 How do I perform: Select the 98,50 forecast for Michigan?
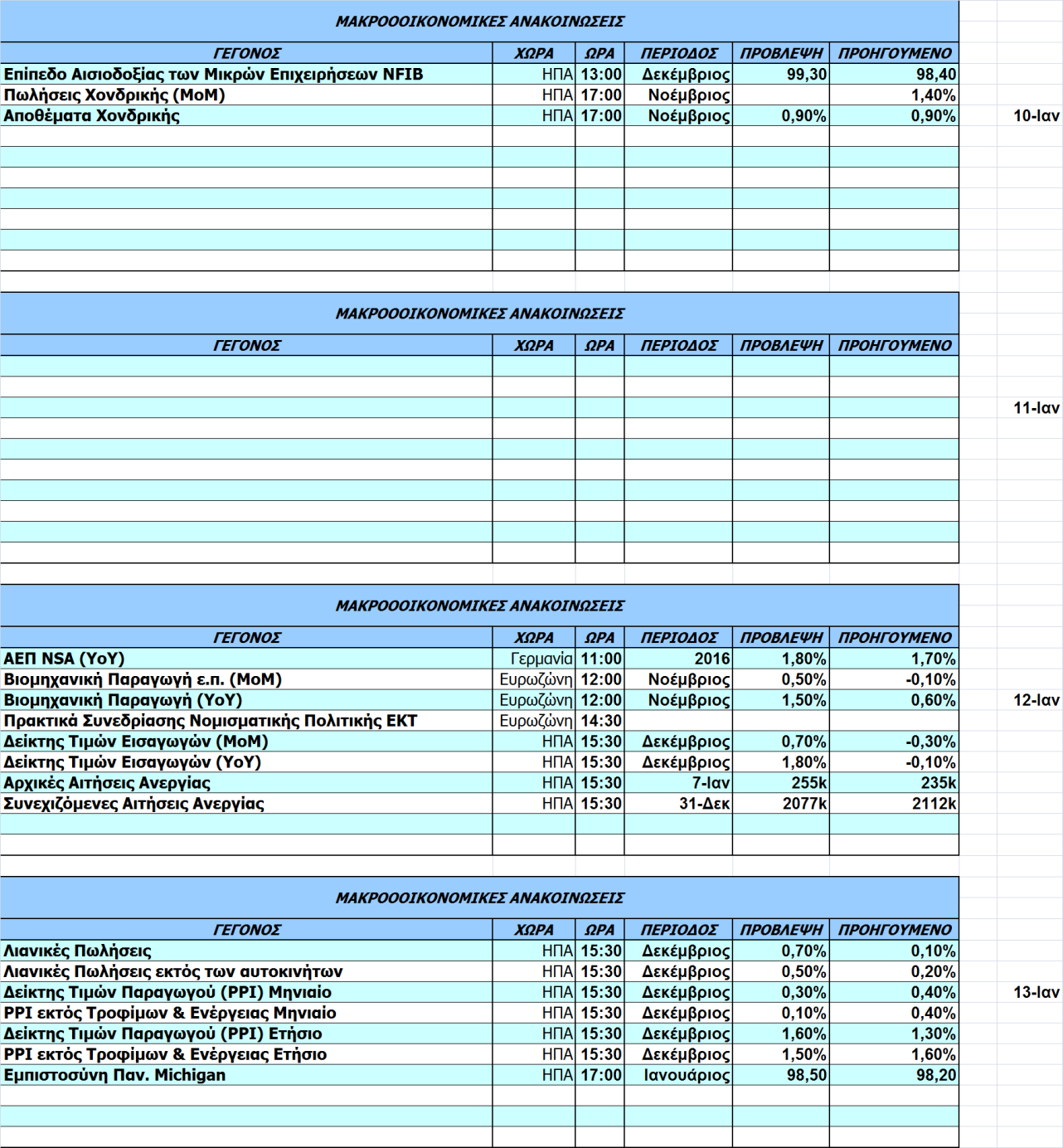(x=780, y=1075)
